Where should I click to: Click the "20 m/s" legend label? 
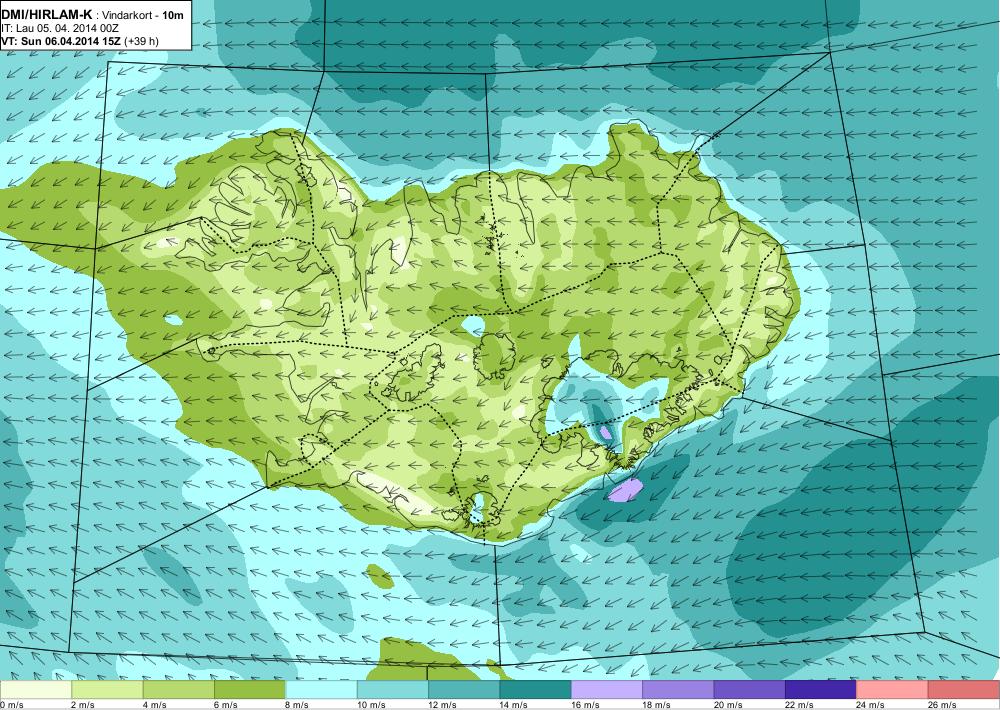point(728,705)
